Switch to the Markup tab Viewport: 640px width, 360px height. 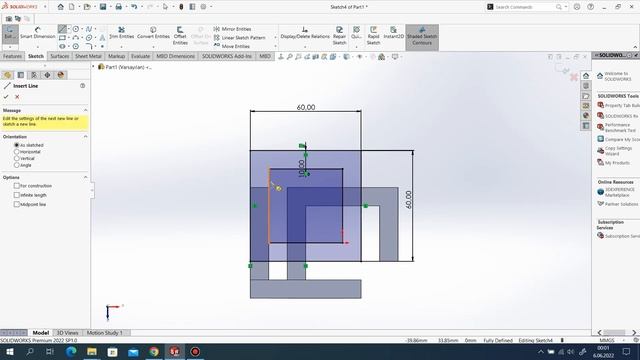point(116,56)
